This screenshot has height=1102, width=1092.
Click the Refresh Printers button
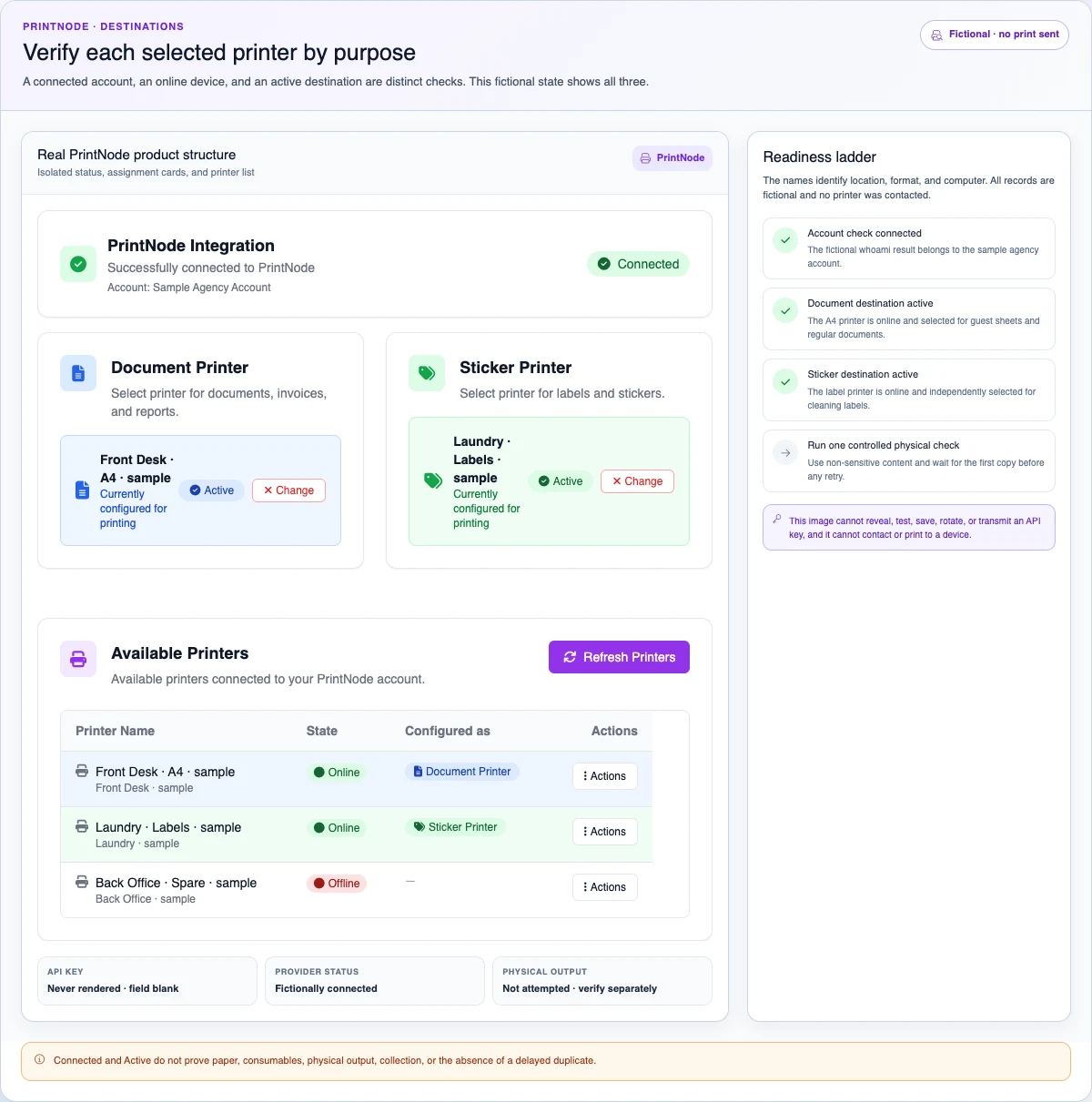[x=619, y=657]
